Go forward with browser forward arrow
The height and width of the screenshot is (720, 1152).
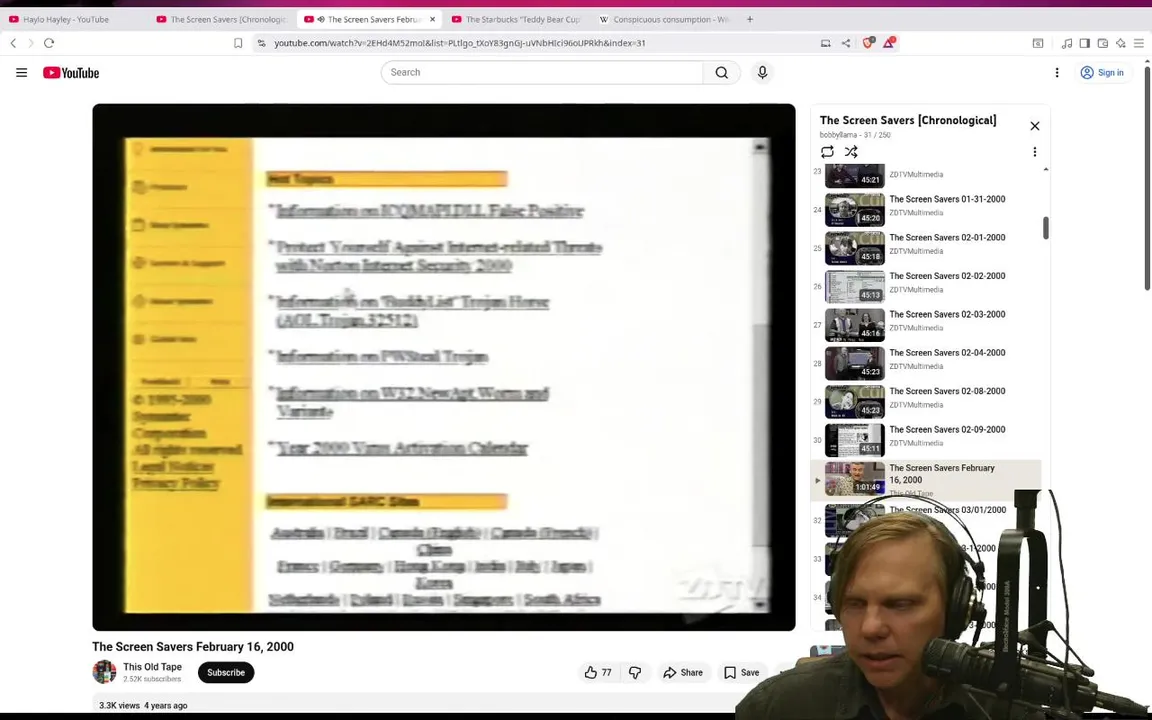(x=30, y=43)
